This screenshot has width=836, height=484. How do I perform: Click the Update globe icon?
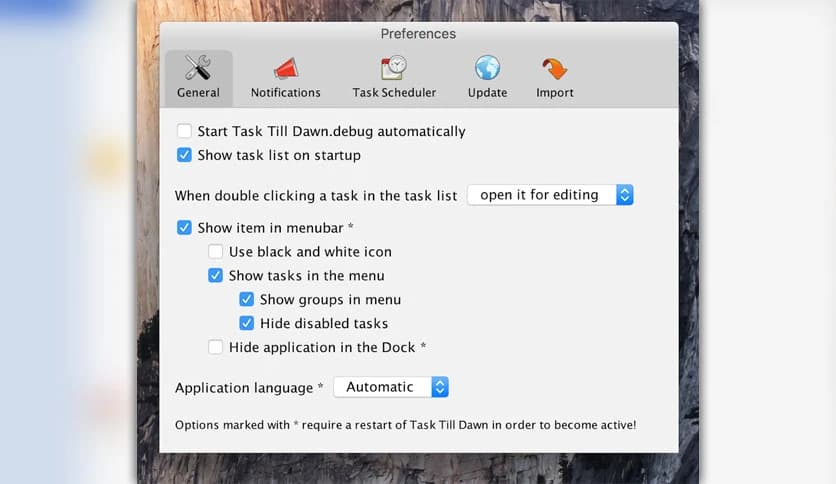487,68
